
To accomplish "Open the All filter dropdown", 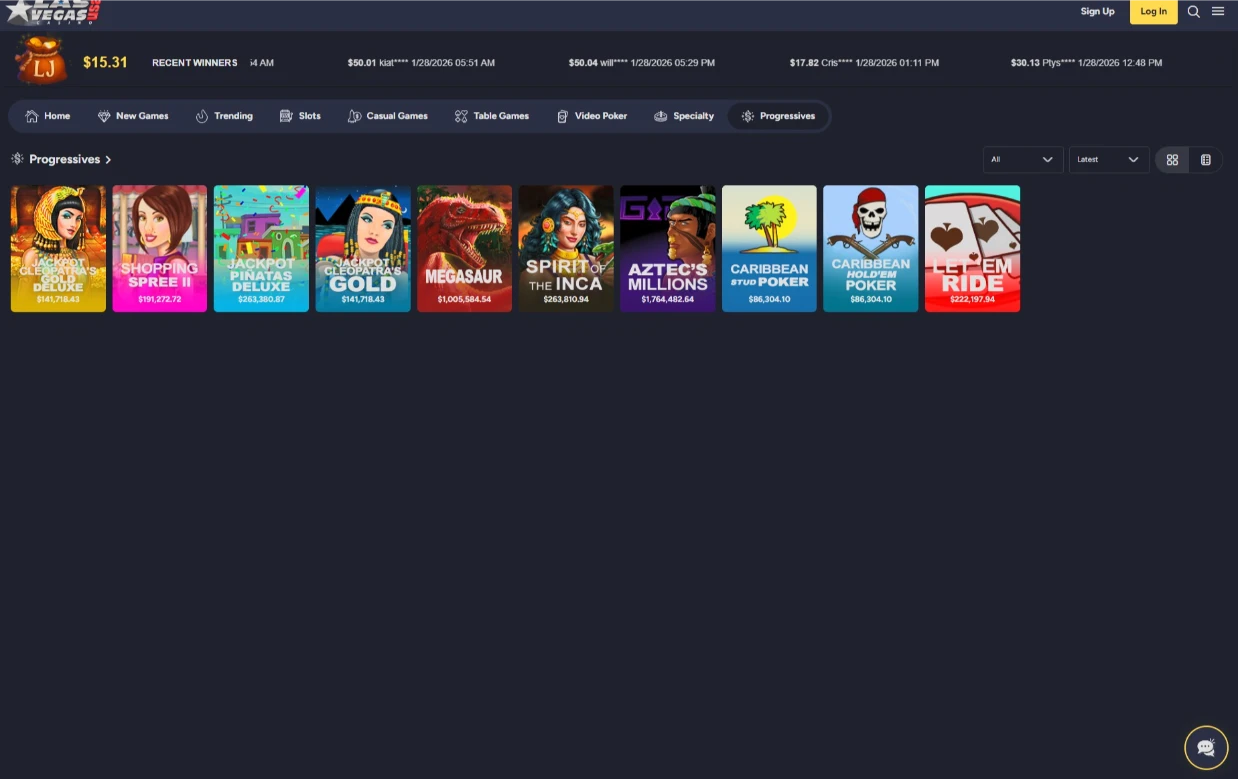I will pyautogui.click(x=1022, y=160).
